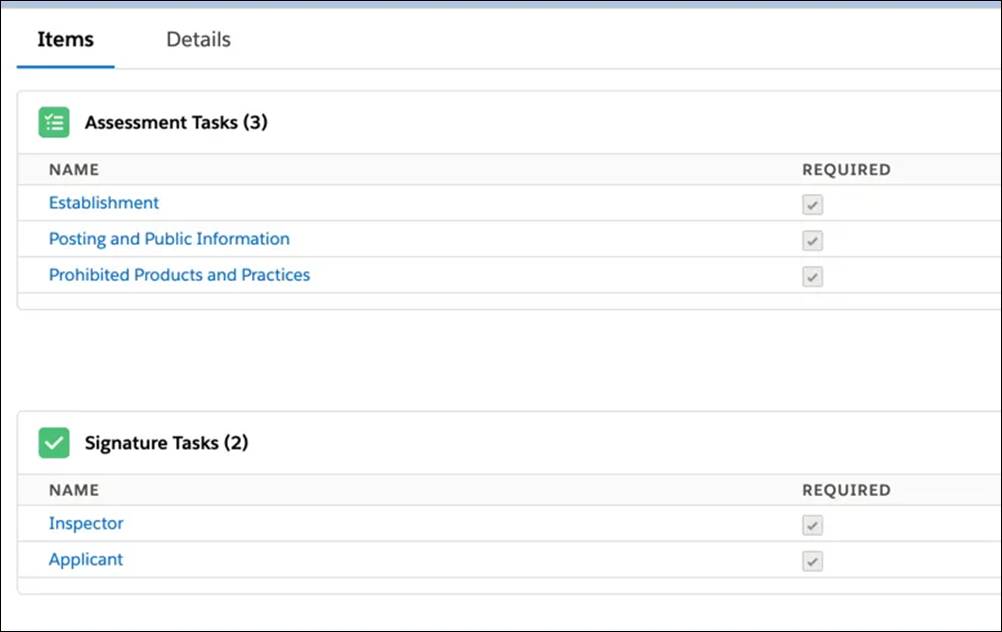Click the Signature Tasks checkmark icon
Viewport: 1002px width, 632px height.
[54, 443]
